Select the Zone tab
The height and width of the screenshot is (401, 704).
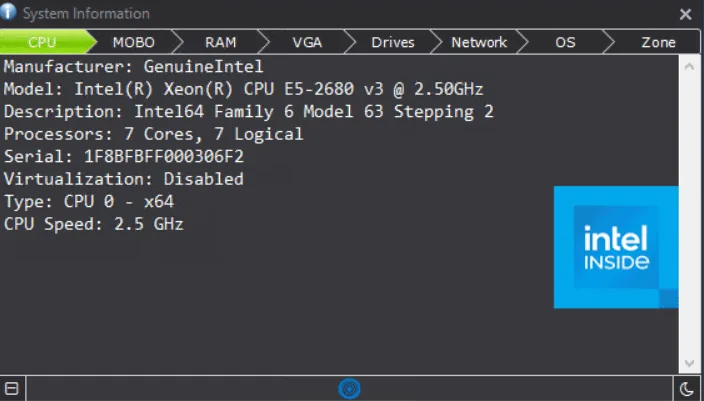coord(658,42)
